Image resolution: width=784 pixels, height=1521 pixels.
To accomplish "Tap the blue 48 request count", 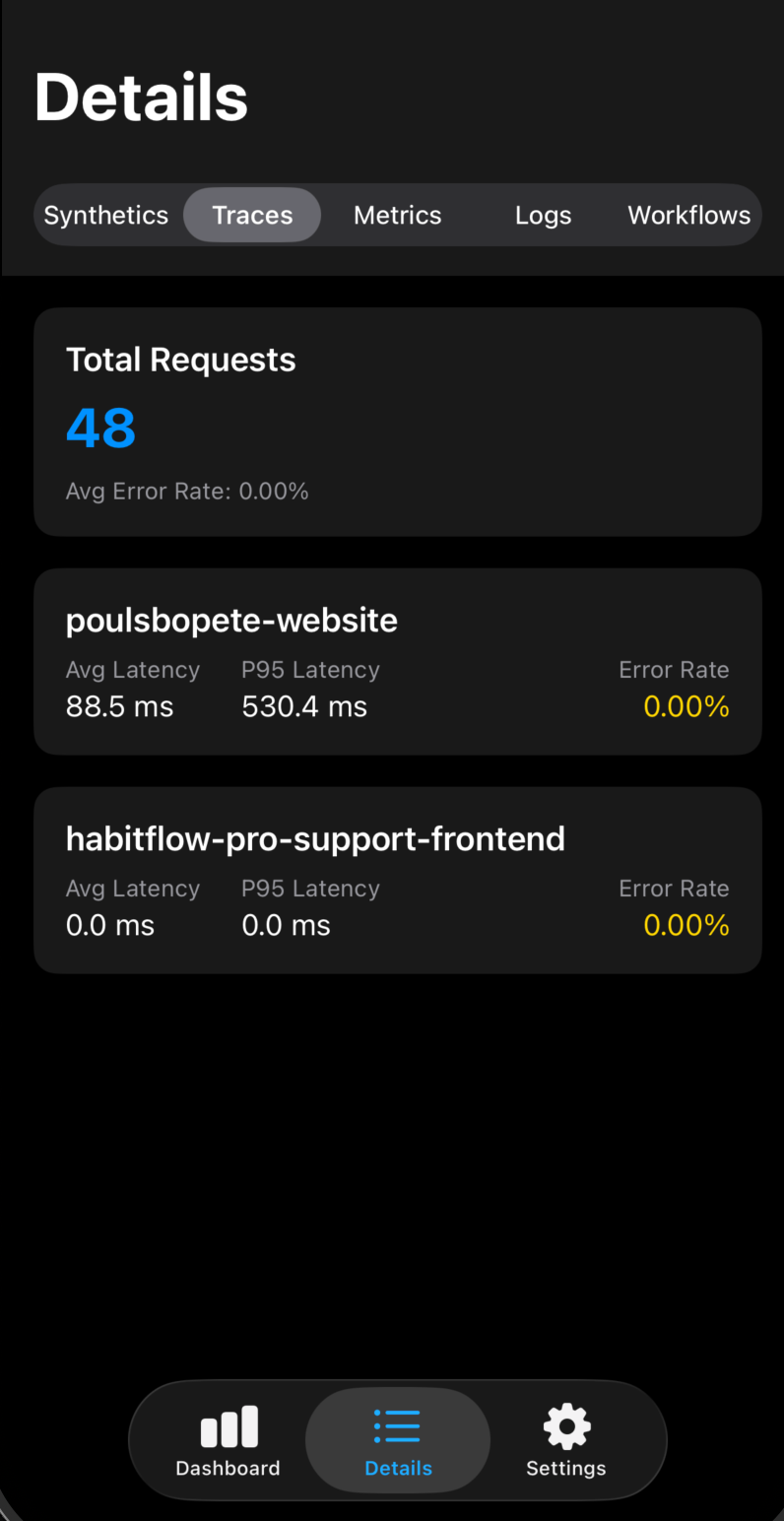I will point(100,428).
